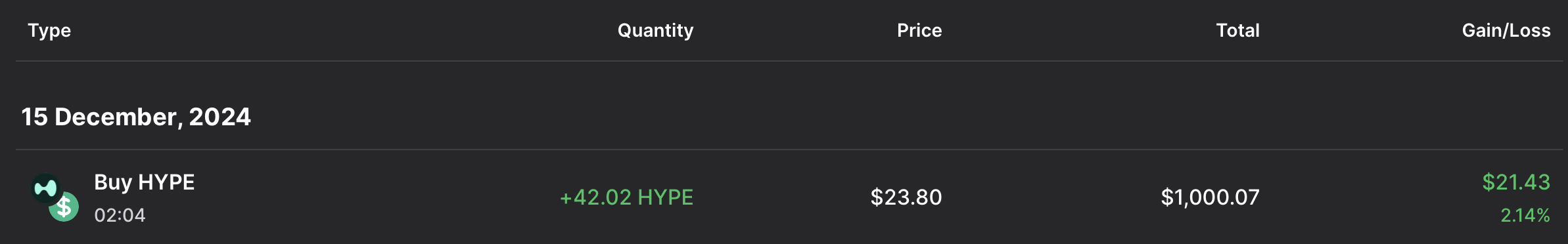
Task: Click the HYPE token icon
Action: tap(45, 189)
